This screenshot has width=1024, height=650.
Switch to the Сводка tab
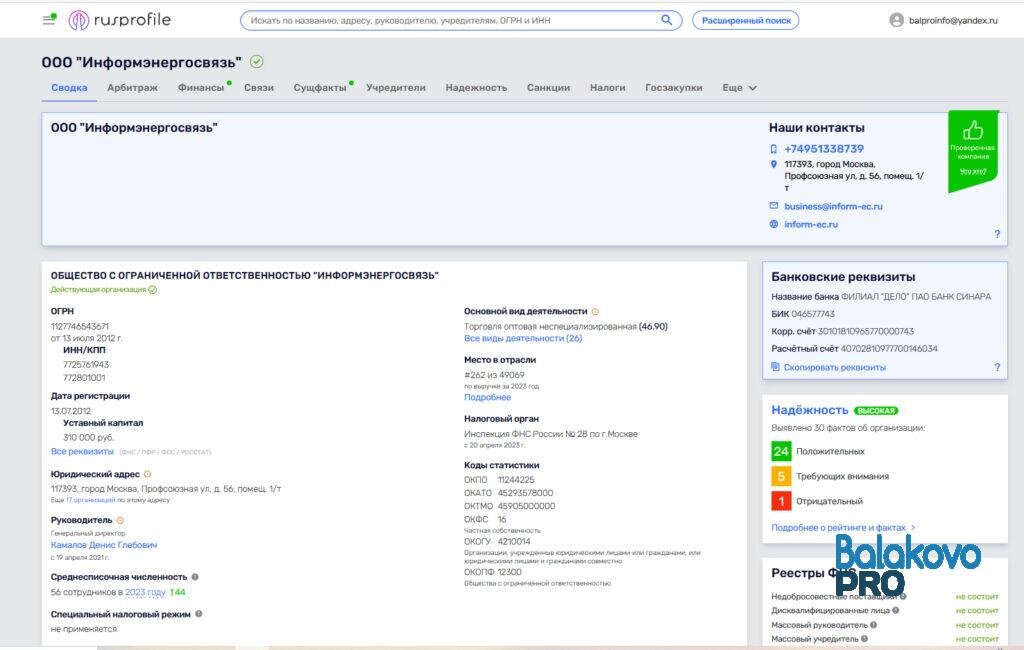(69, 88)
